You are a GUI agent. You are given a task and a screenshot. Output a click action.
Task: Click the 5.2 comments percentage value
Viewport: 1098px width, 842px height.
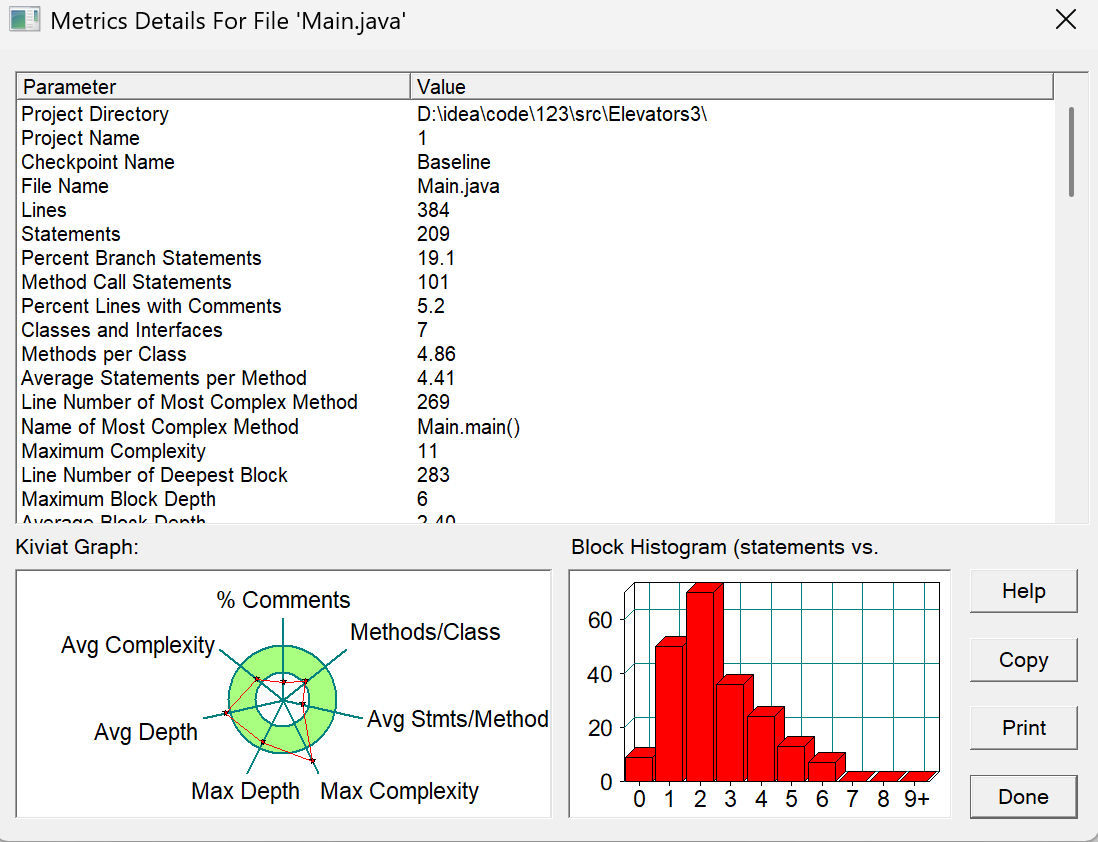tap(431, 306)
